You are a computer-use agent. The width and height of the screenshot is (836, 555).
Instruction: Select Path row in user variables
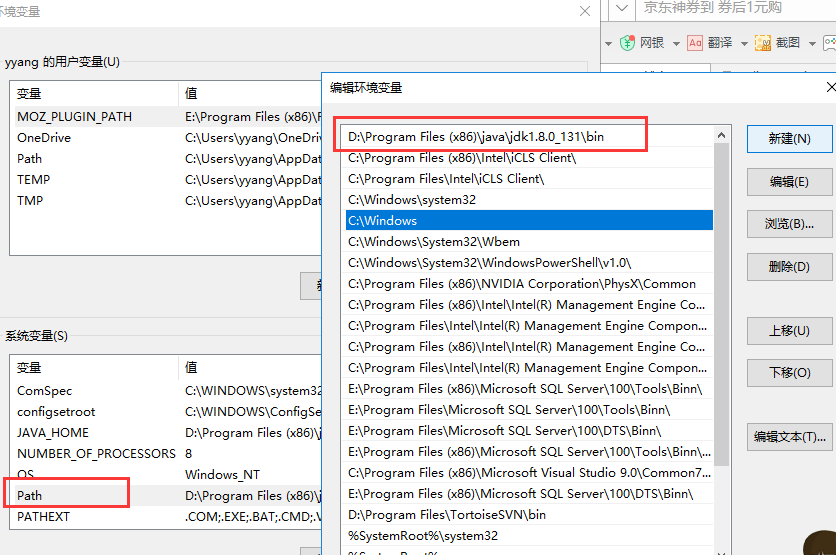click(x=167, y=158)
